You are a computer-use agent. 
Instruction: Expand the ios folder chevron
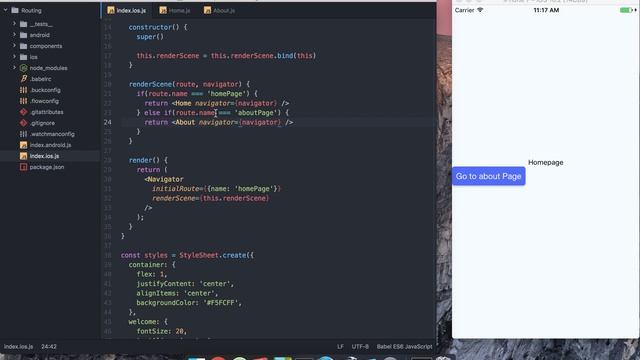coord(14,57)
